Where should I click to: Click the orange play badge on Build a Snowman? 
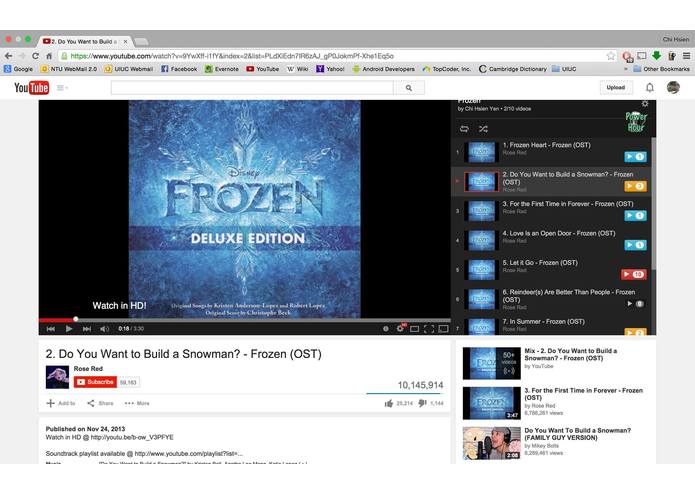(x=635, y=186)
